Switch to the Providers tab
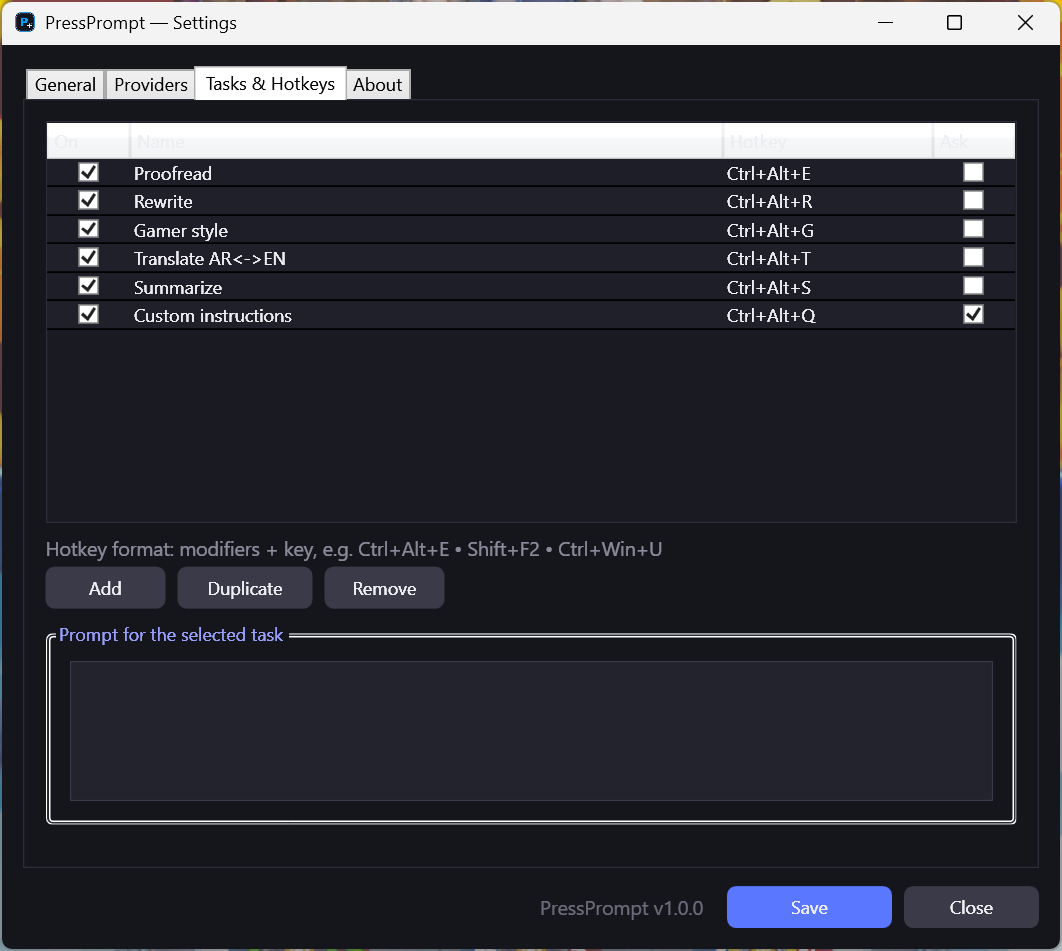The width and height of the screenshot is (1062, 951). click(150, 85)
